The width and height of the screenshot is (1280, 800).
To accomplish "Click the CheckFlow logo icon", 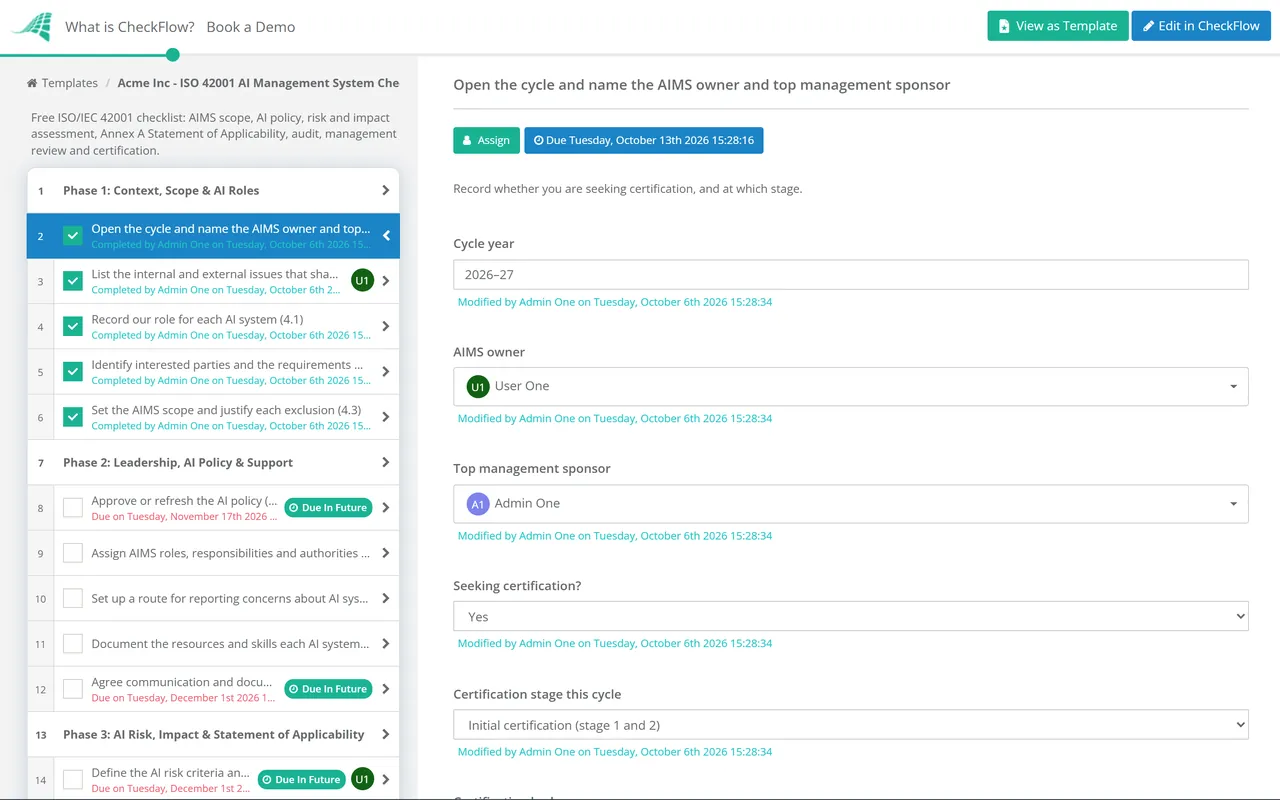I will 31,26.
